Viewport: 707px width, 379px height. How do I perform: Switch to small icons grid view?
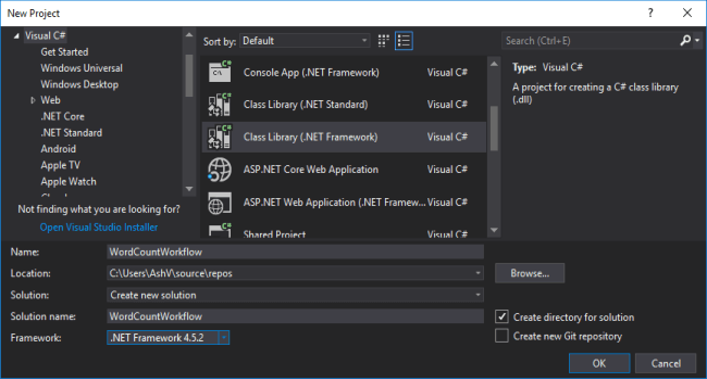tap(383, 41)
